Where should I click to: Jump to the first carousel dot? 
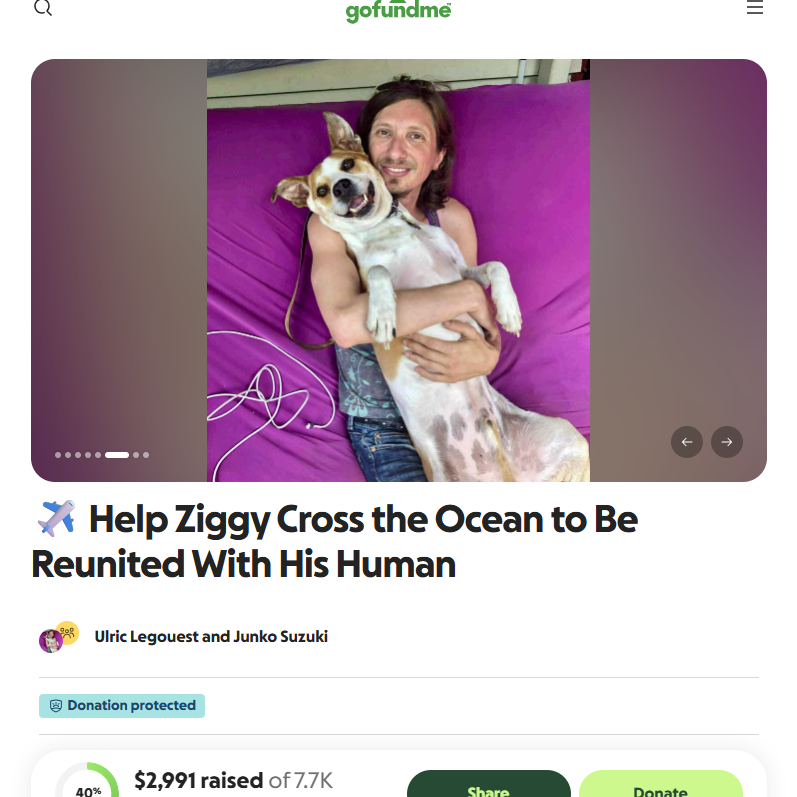pos(58,455)
